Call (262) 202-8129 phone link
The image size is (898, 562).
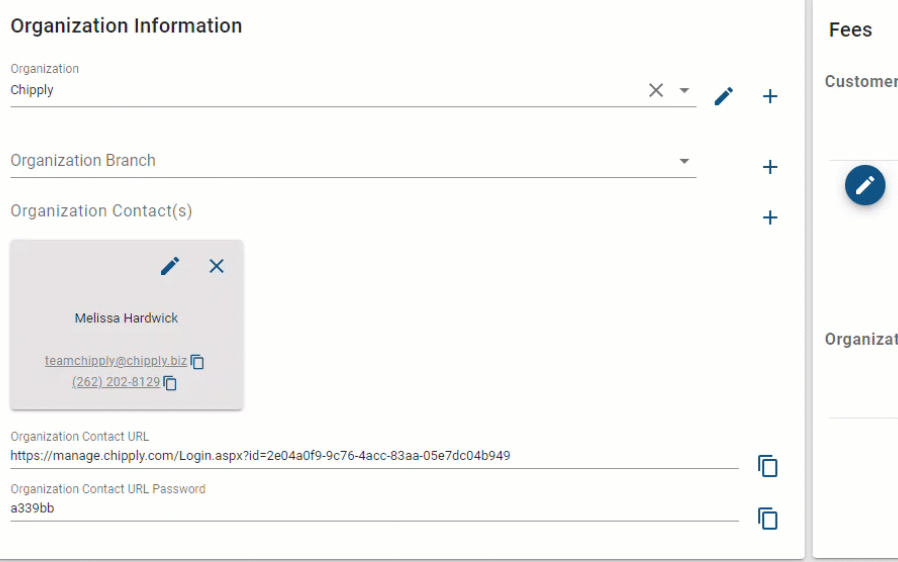pyautogui.click(x=116, y=382)
